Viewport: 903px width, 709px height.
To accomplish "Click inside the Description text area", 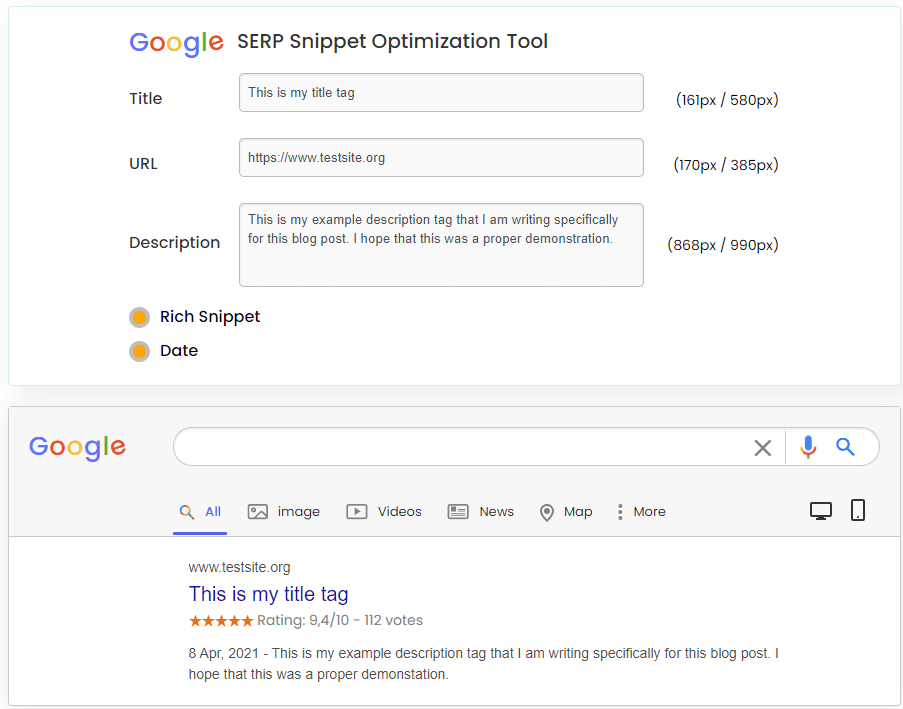I will (441, 244).
